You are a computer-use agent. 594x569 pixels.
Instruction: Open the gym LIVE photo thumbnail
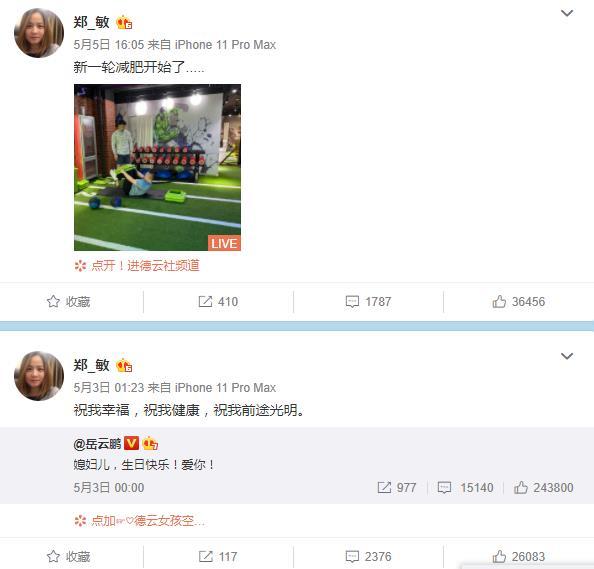pyautogui.click(x=157, y=167)
